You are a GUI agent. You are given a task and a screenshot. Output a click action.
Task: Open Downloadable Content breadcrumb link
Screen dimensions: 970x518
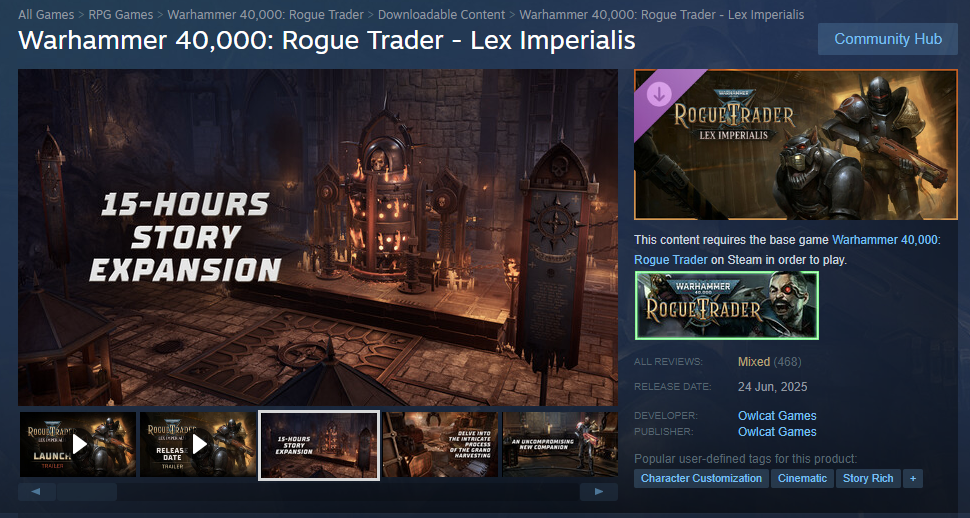[x=442, y=14]
